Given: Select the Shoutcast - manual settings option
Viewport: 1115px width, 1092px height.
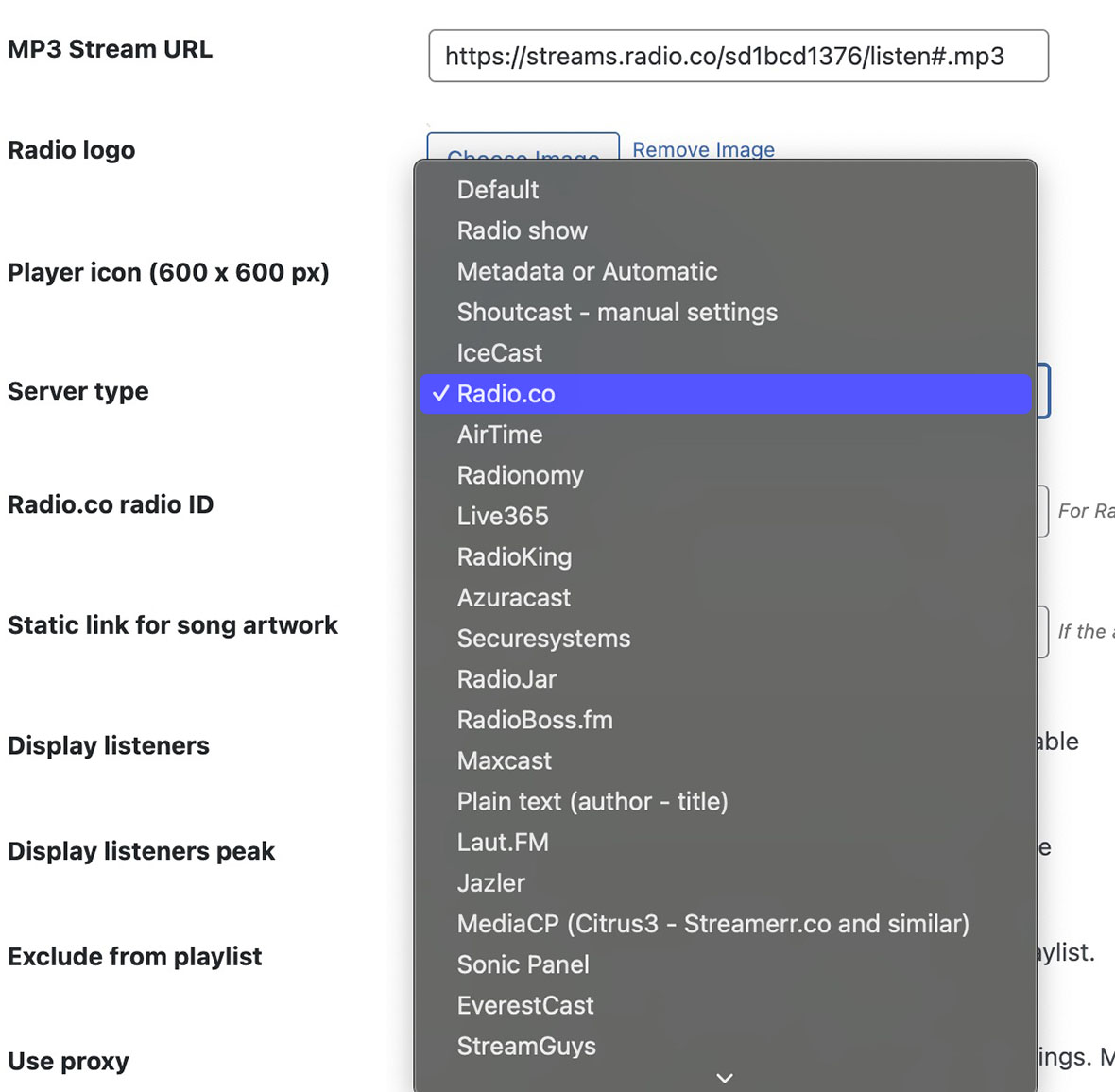Looking at the screenshot, I should (x=617, y=312).
